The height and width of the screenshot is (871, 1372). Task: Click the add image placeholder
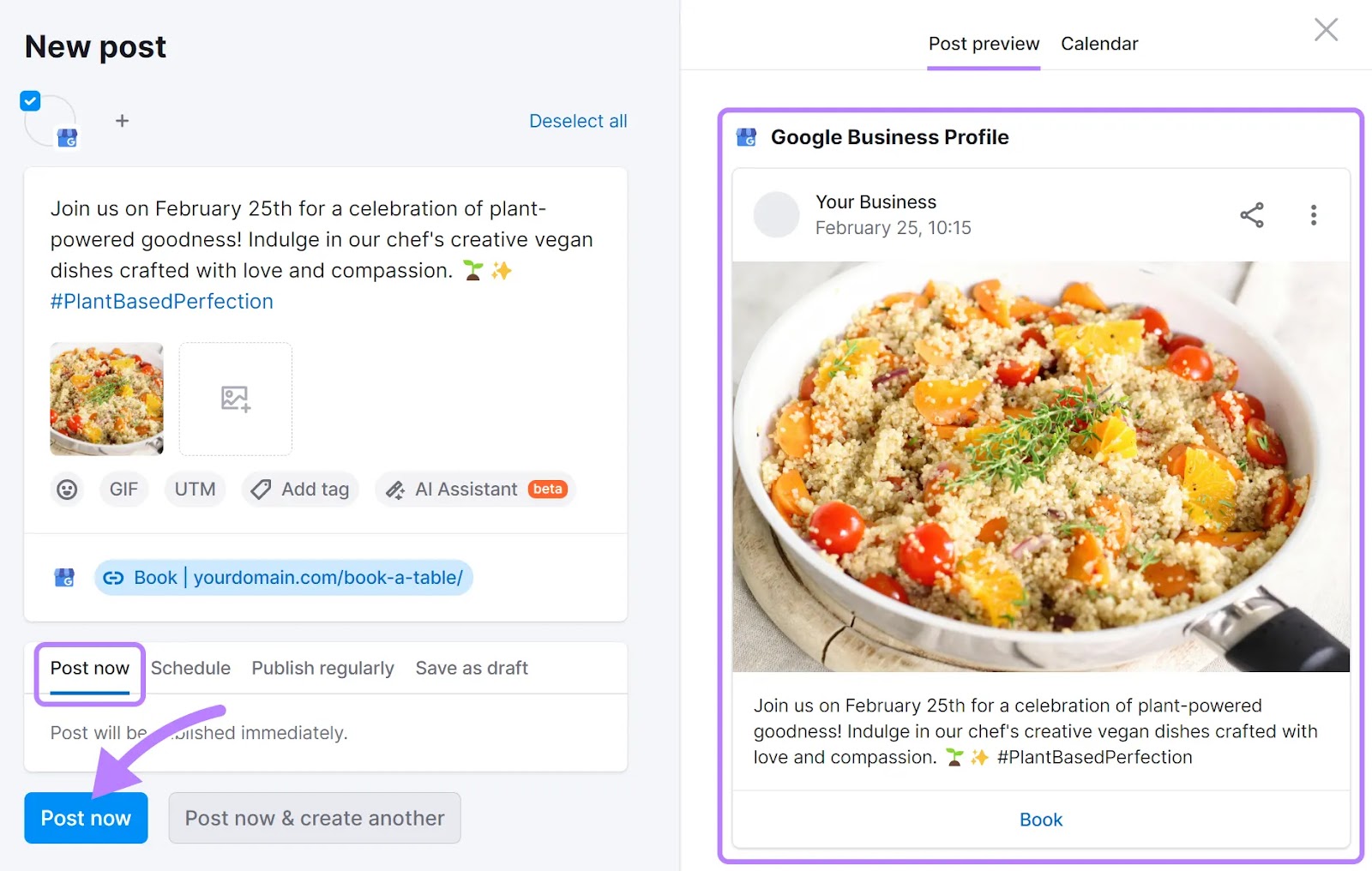[235, 398]
